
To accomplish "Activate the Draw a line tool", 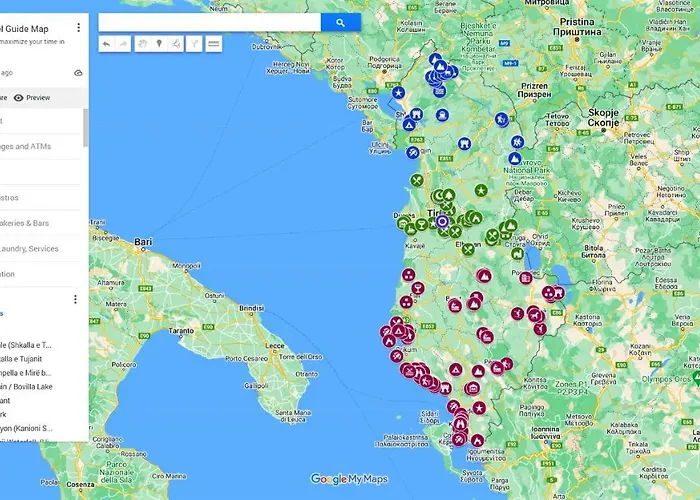I will click(176, 44).
